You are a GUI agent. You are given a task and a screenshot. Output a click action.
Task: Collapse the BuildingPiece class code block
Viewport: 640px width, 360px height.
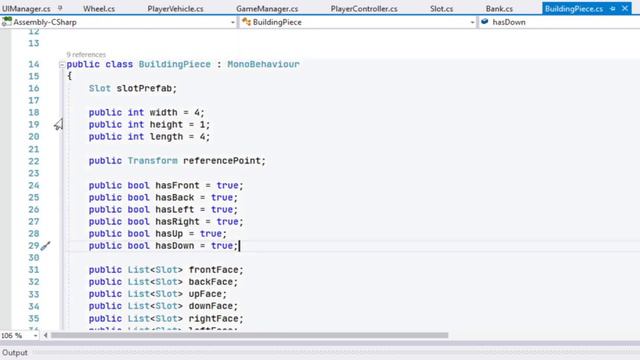(x=62, y=64)
